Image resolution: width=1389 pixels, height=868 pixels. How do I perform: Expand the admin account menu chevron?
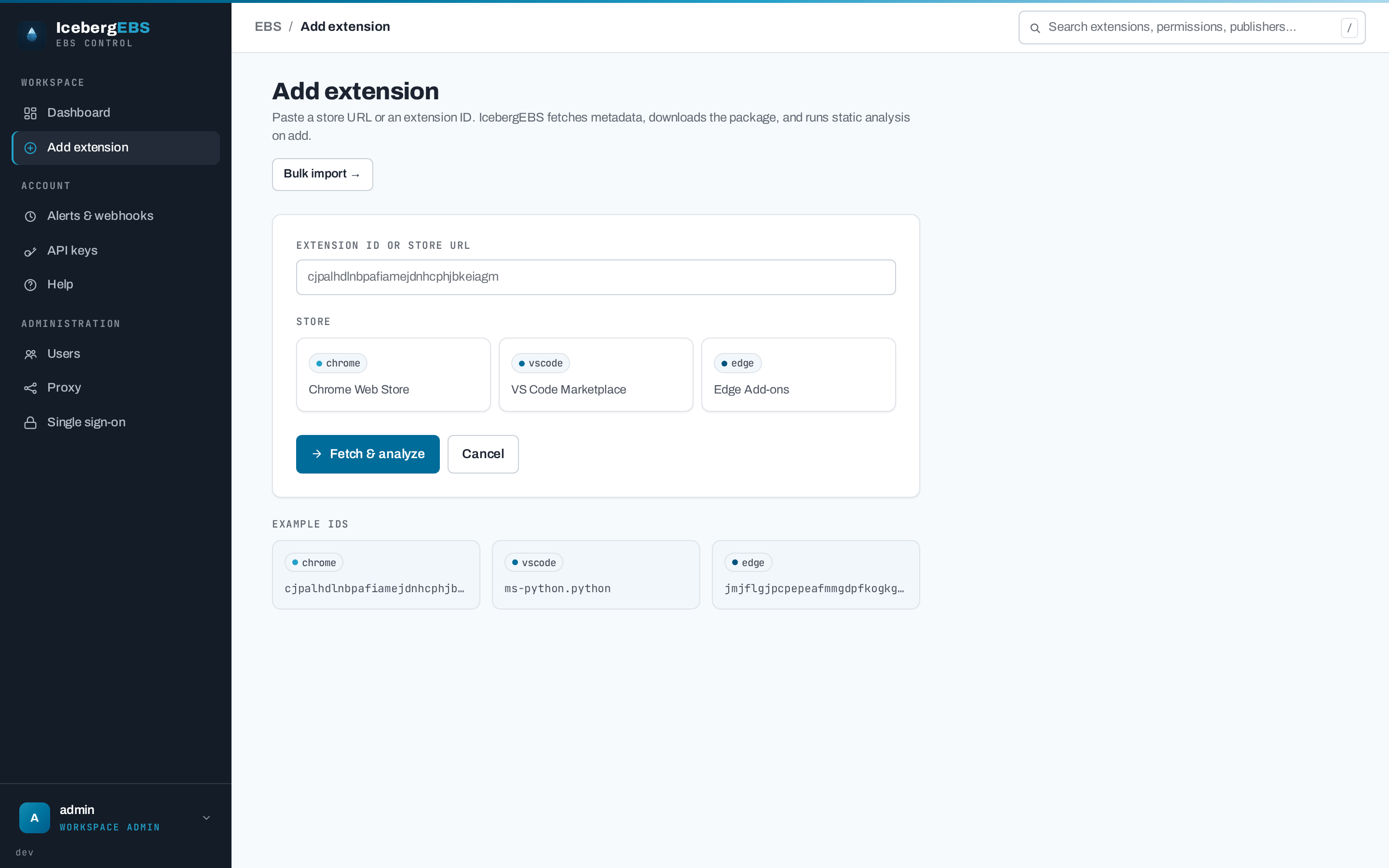206,817
